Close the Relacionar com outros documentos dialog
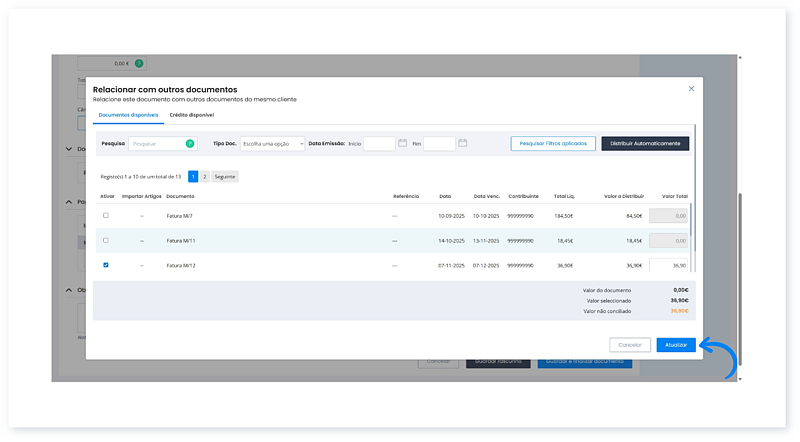Viewport: 800px width, 442px height. 691,89
